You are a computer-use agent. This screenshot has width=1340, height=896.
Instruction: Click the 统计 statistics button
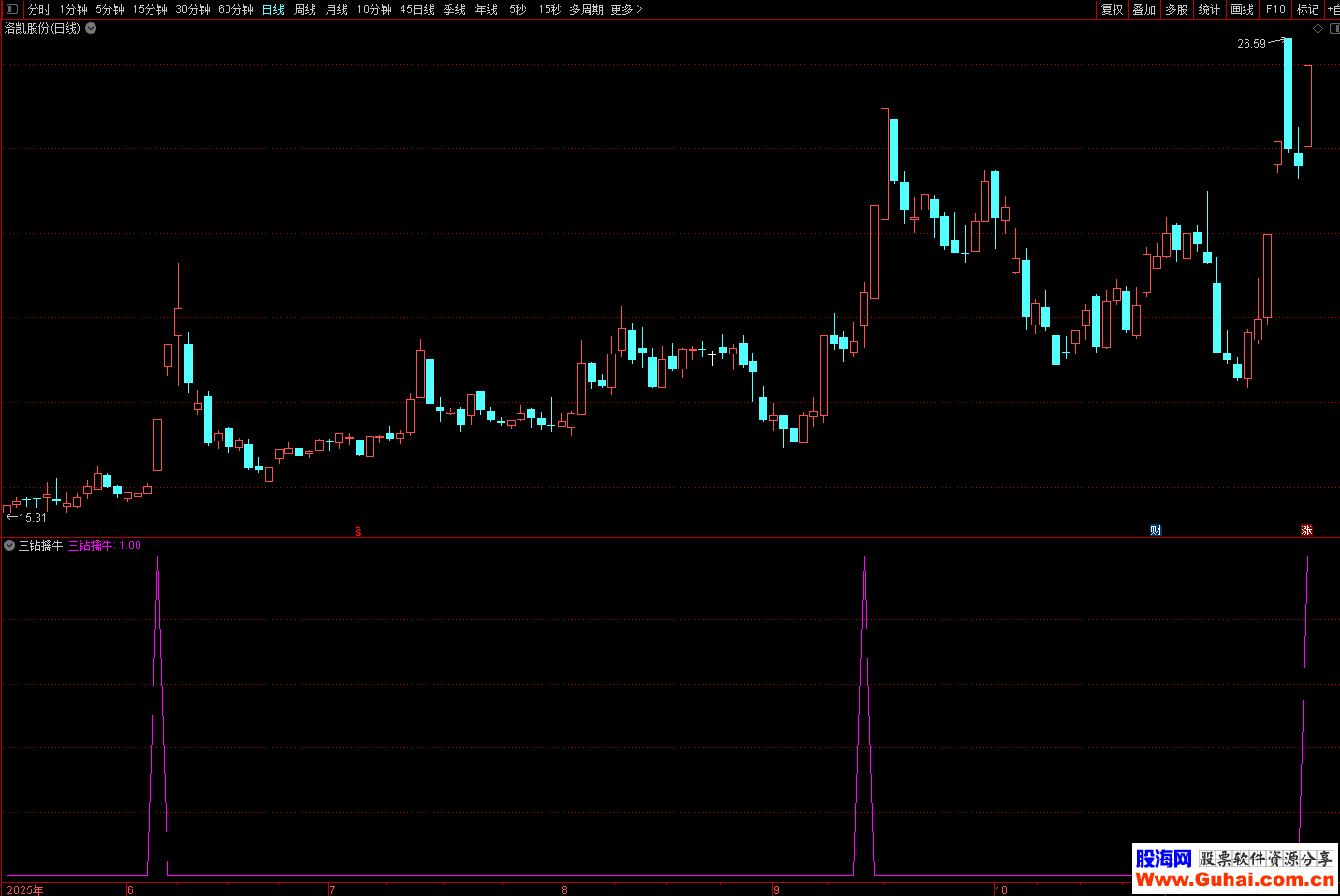1209,9
